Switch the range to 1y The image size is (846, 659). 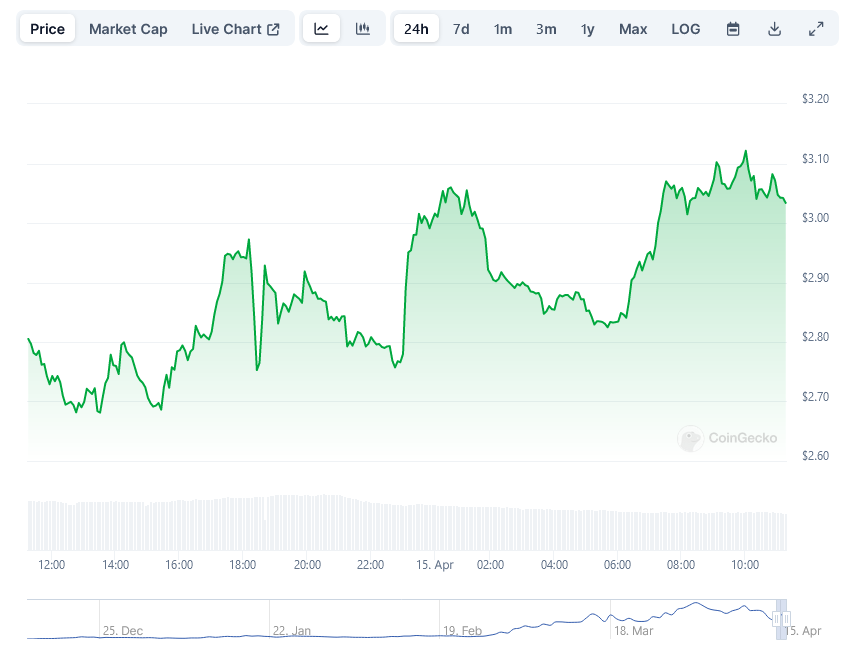pyautogui.click(x=588, y=29)
